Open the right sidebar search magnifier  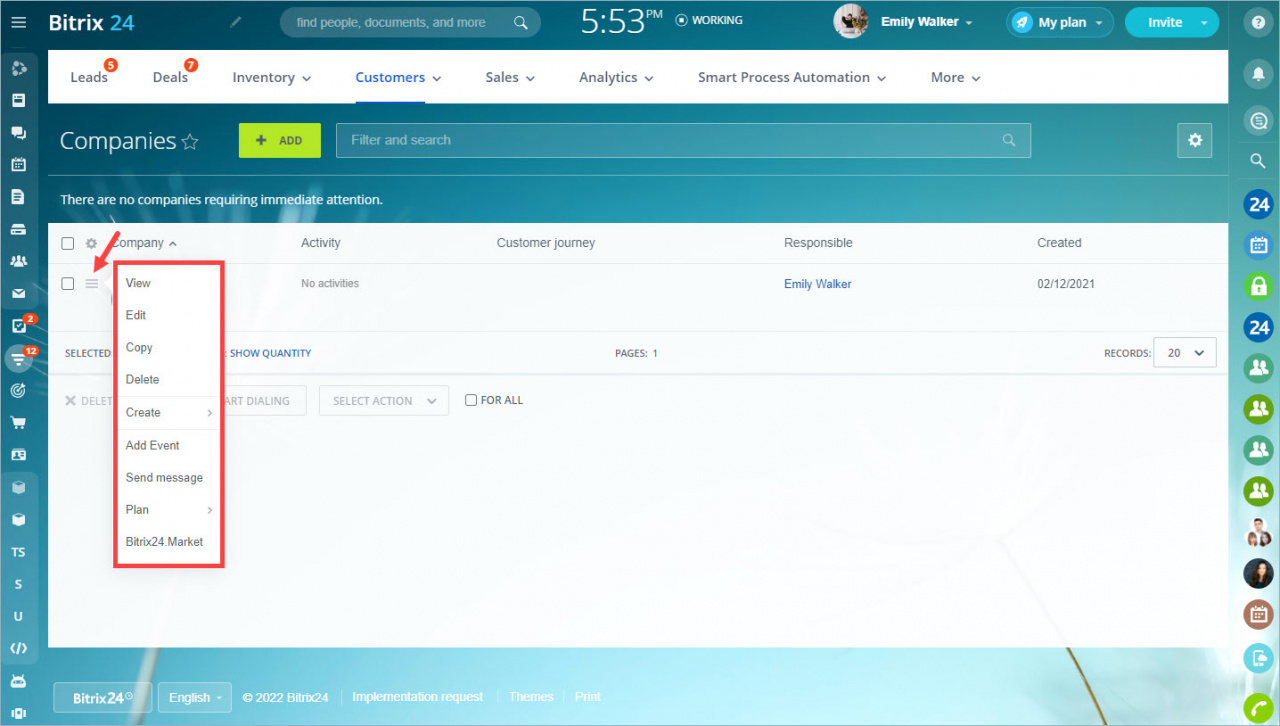pyautogui.click(x=1258, y=161)
